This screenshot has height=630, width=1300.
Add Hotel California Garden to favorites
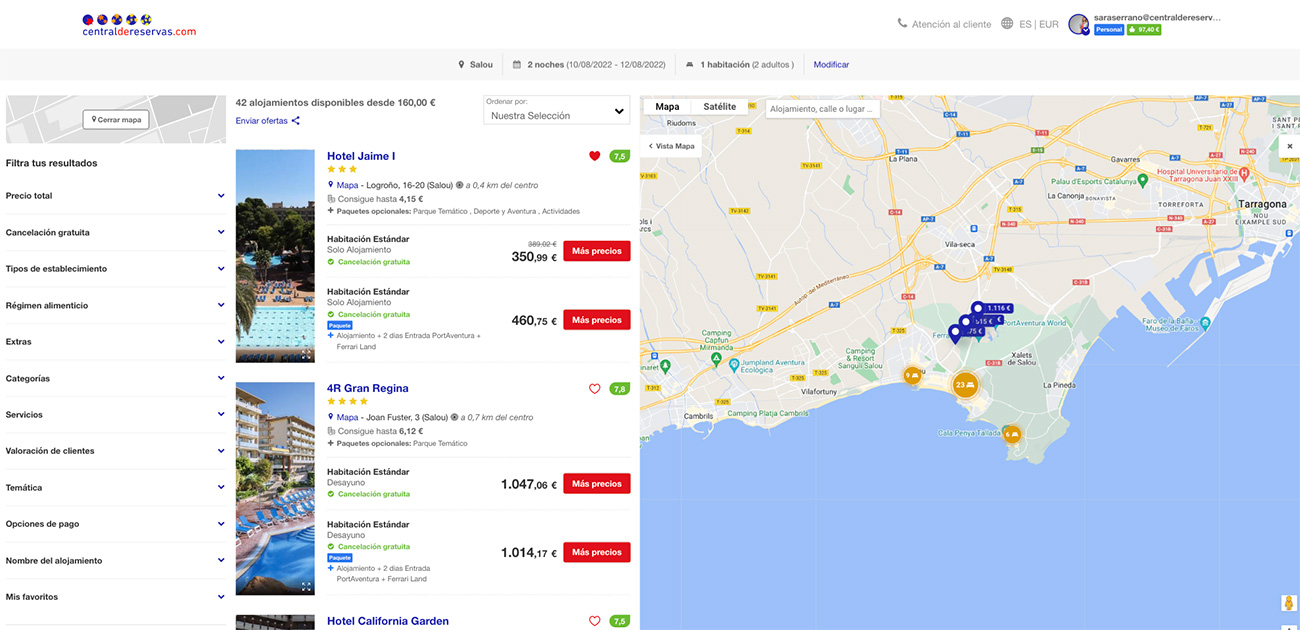594,621
